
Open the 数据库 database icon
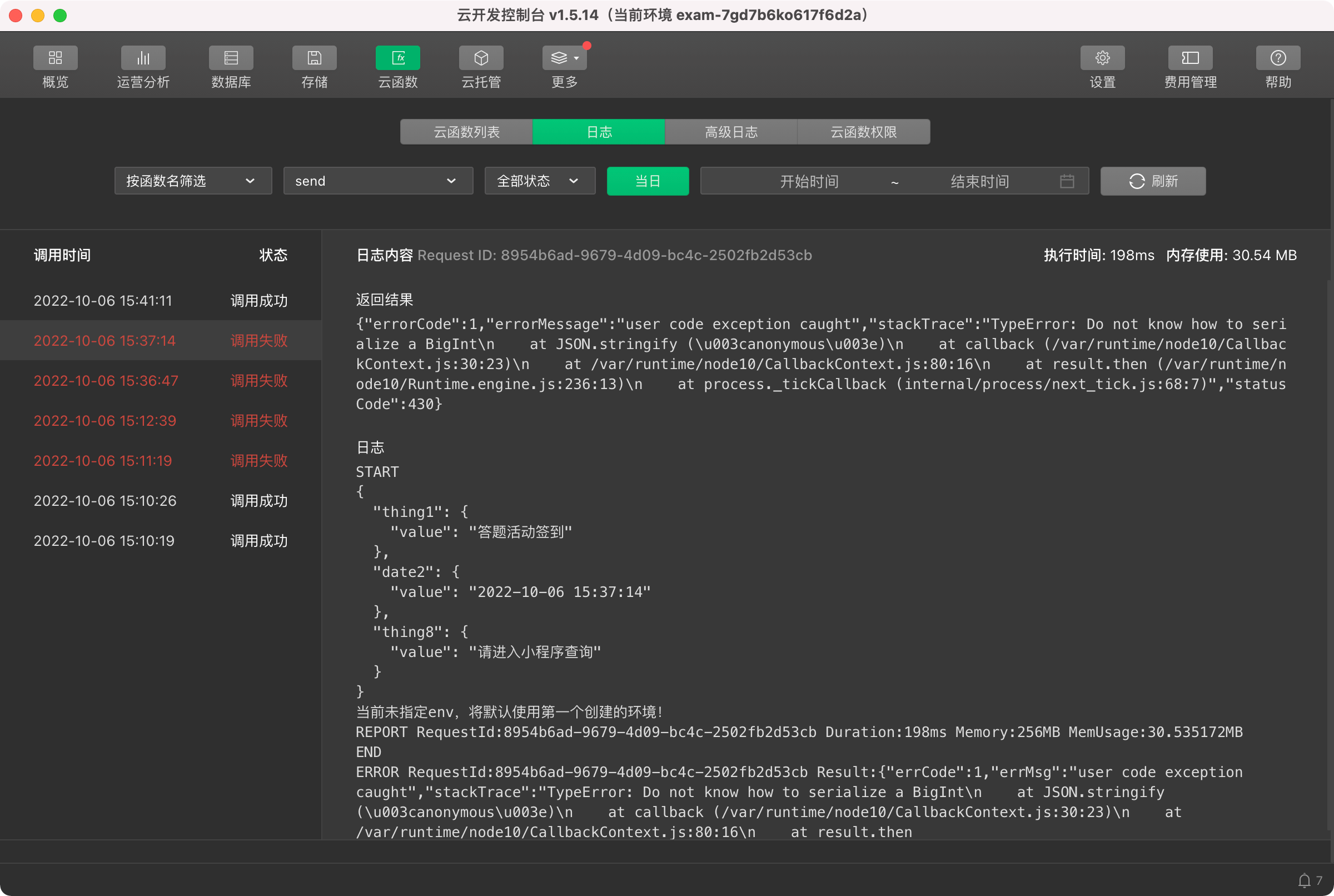tap(231, 58)
